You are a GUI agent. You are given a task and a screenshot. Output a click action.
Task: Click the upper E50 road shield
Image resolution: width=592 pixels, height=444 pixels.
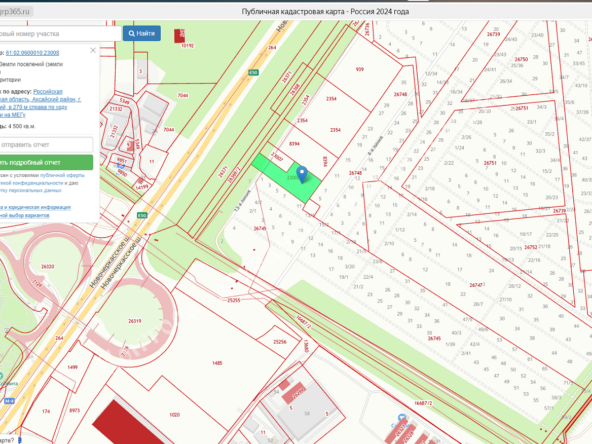253,72
